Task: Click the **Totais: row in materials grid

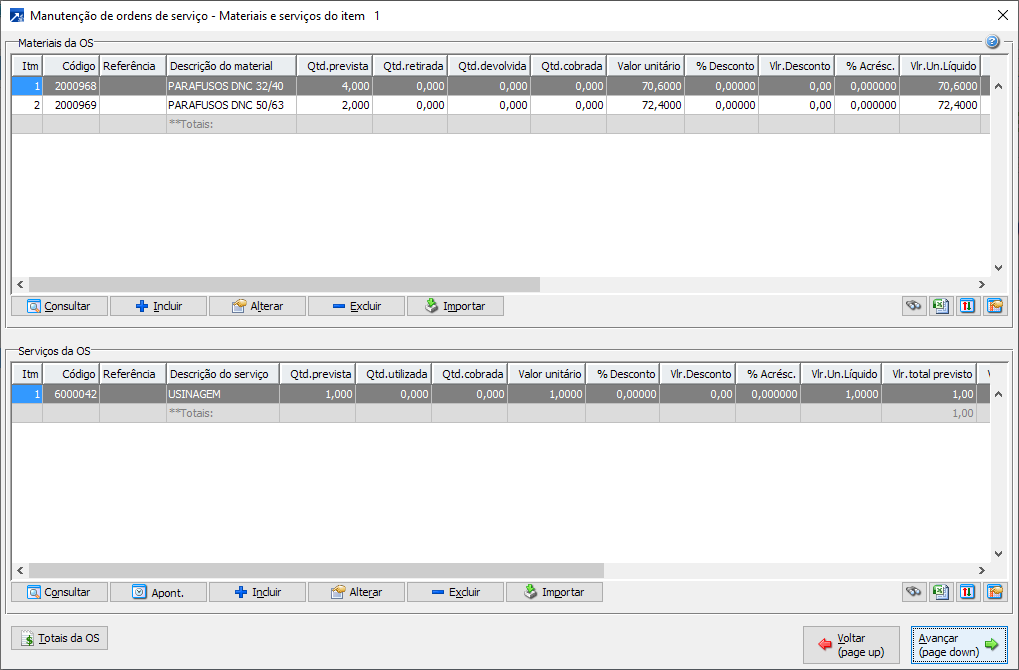Action: click(500, 124)
